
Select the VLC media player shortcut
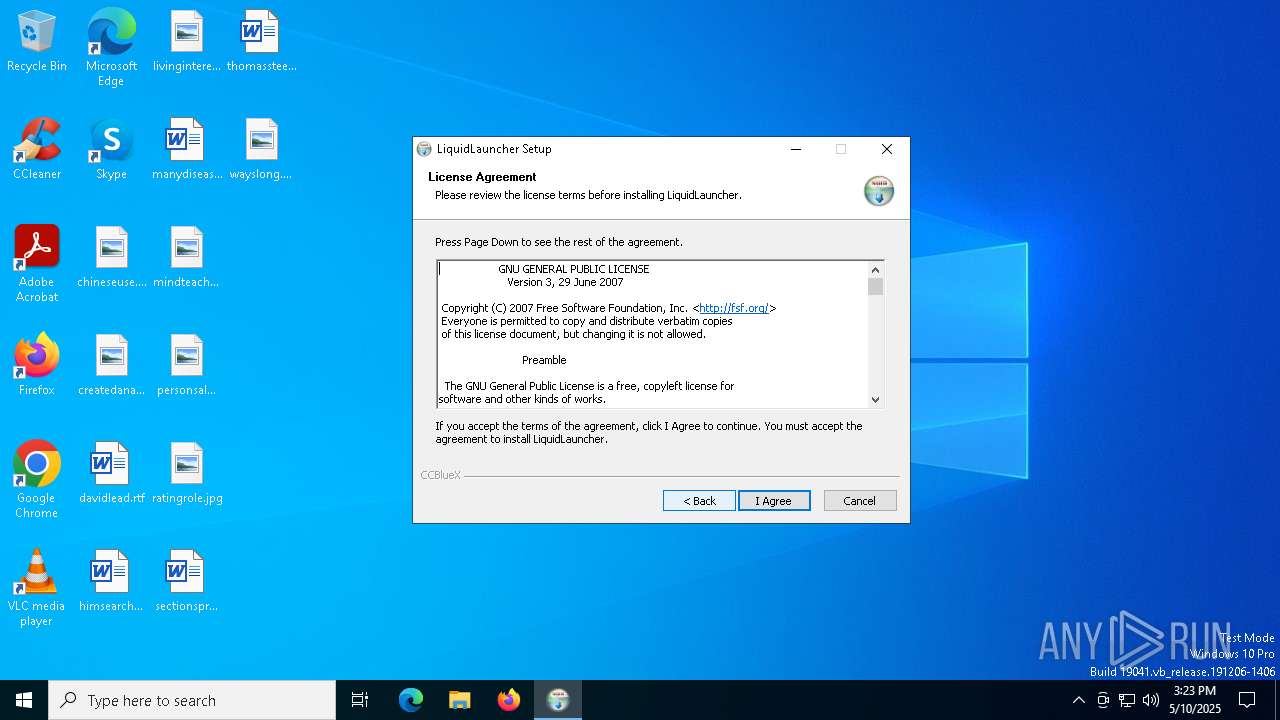point(37,588)
